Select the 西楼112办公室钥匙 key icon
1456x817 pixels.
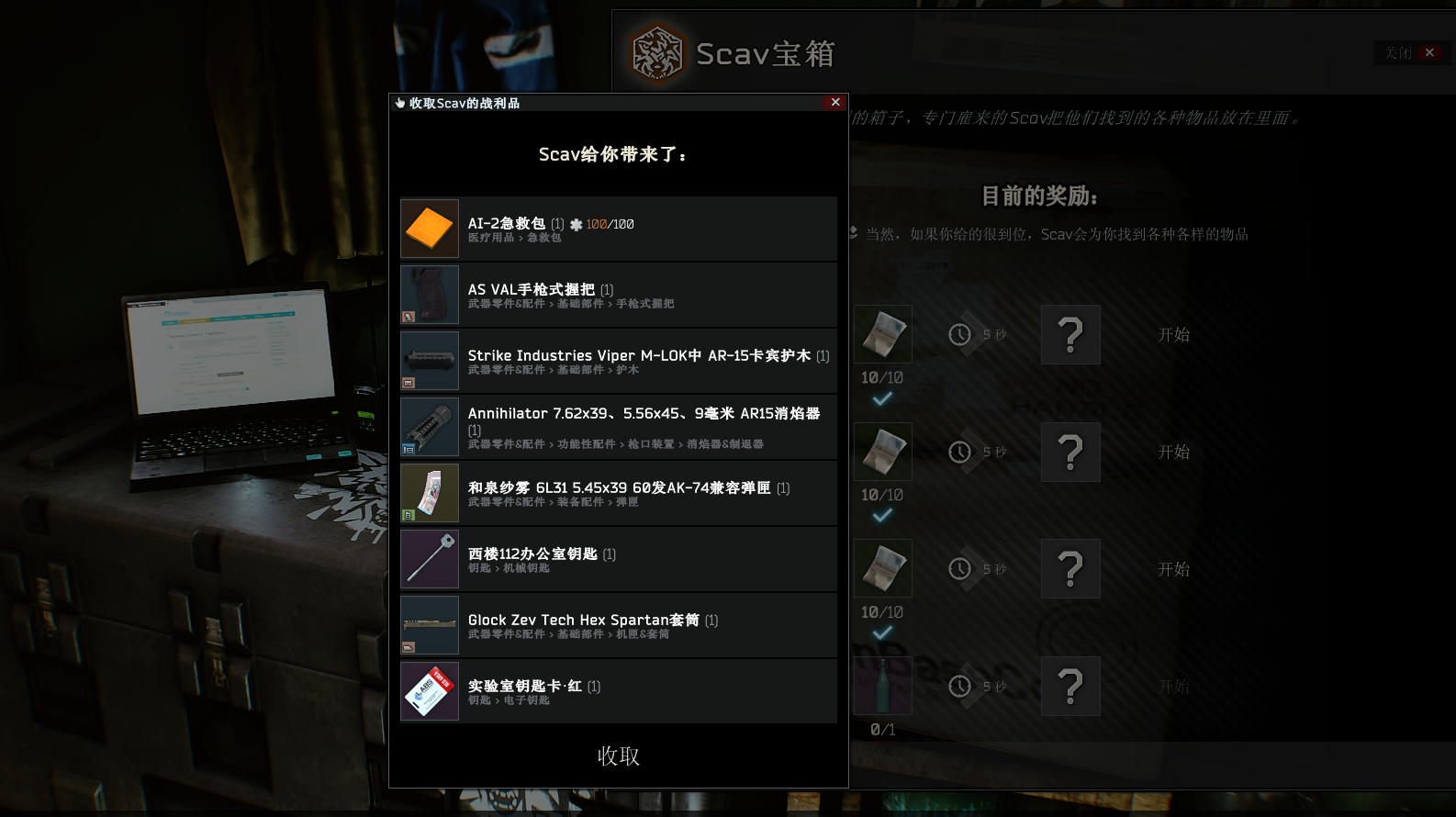(x=430, y=559)
